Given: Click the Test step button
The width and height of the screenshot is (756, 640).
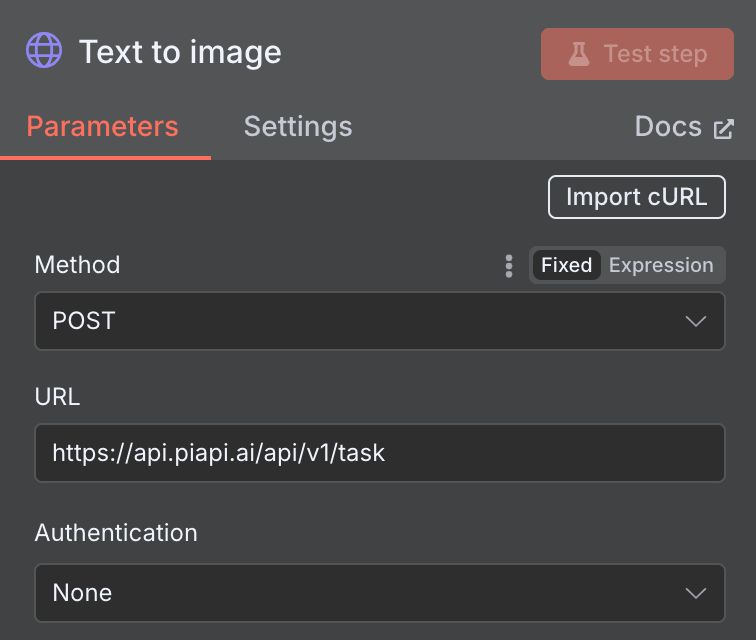Looking at the screenshot, I should [637, 54].
